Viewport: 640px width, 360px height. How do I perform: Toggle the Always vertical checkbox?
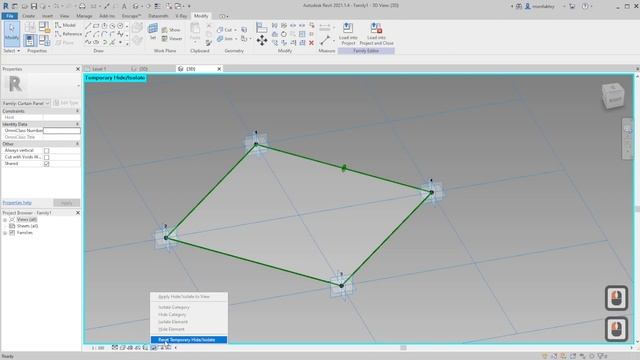[47, 151]
